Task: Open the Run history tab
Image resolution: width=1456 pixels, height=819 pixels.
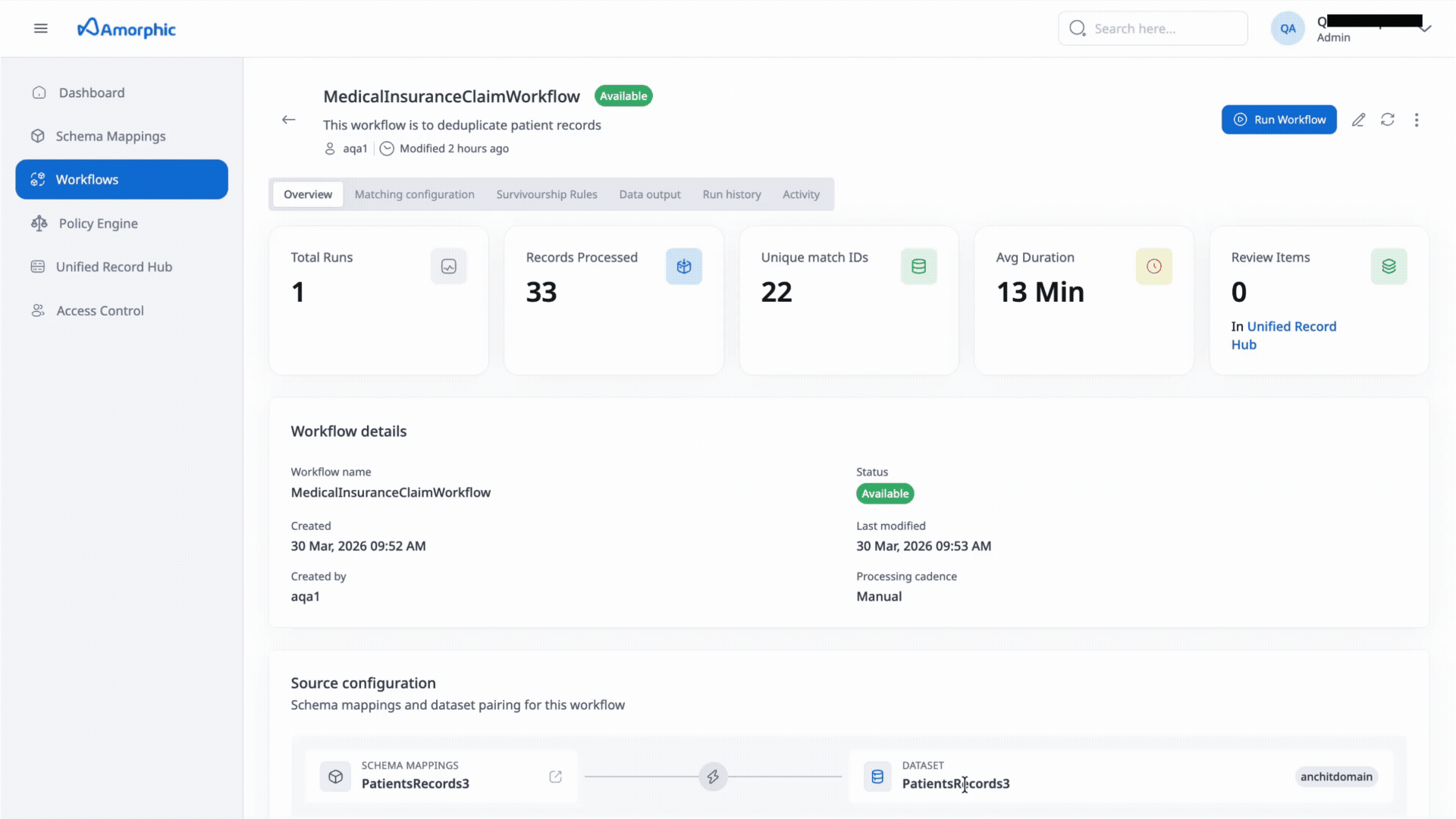Action: 731,194
